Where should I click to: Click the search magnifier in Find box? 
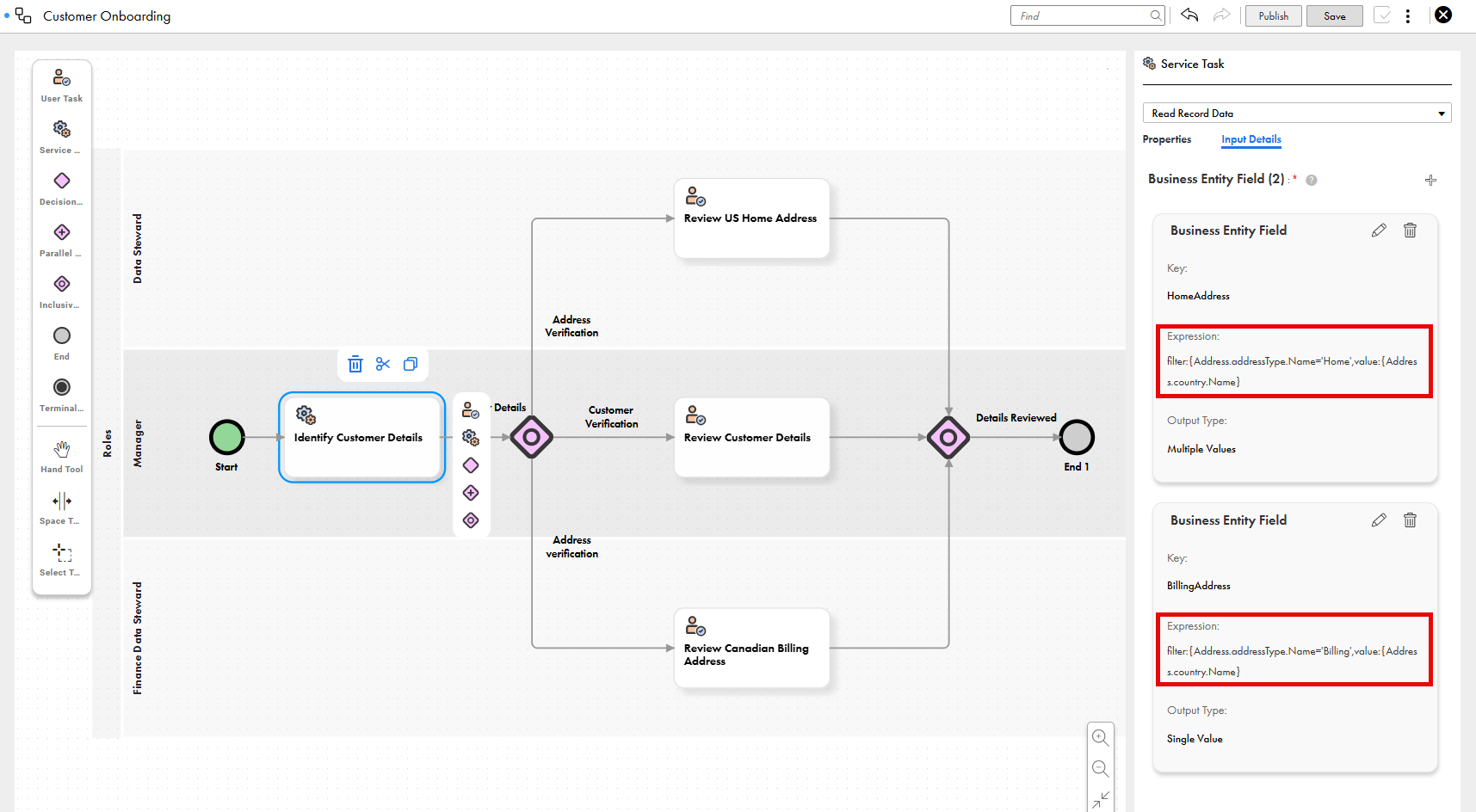pyautogui.click(x=1156, y=15)
